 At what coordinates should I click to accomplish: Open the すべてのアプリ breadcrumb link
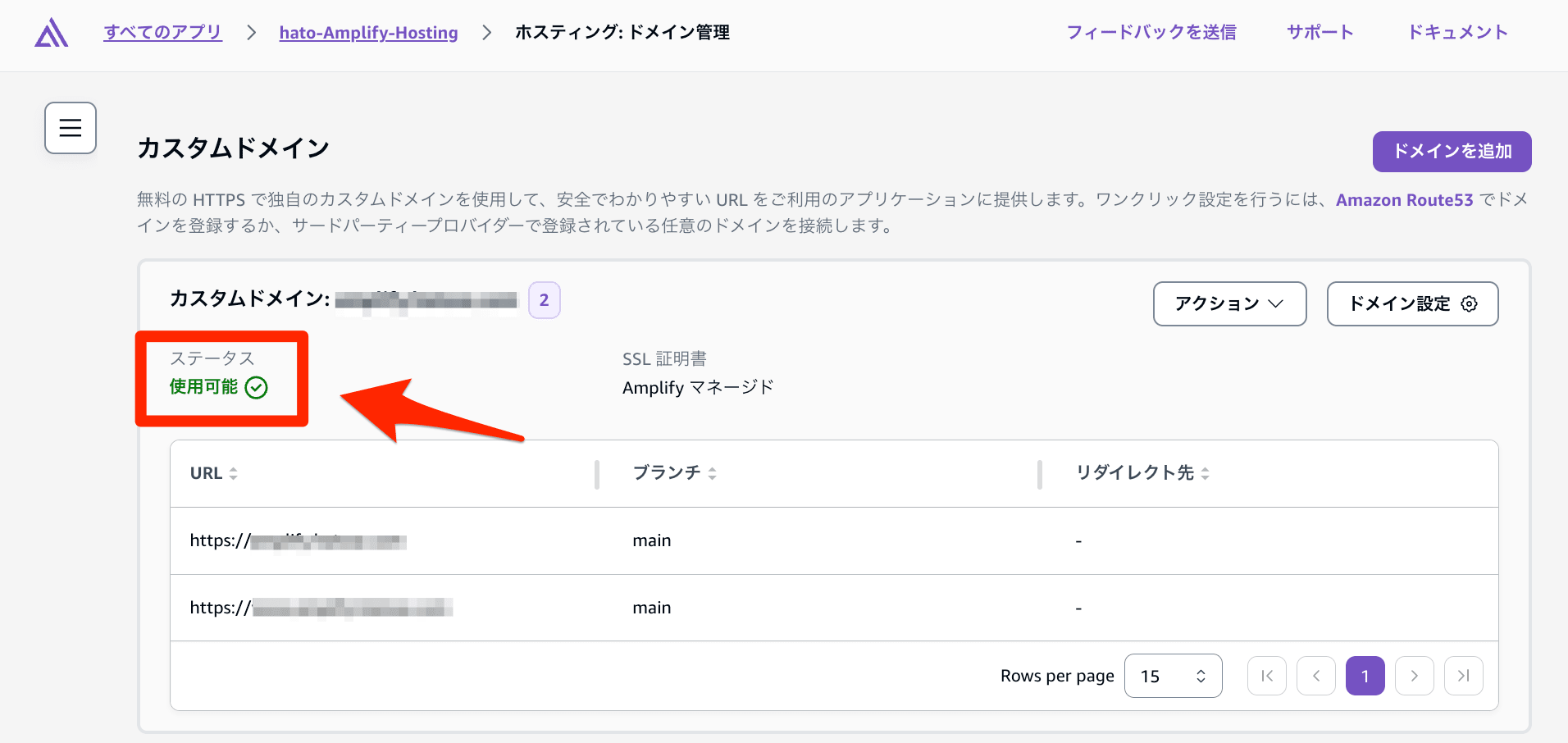tap(162, 33)
